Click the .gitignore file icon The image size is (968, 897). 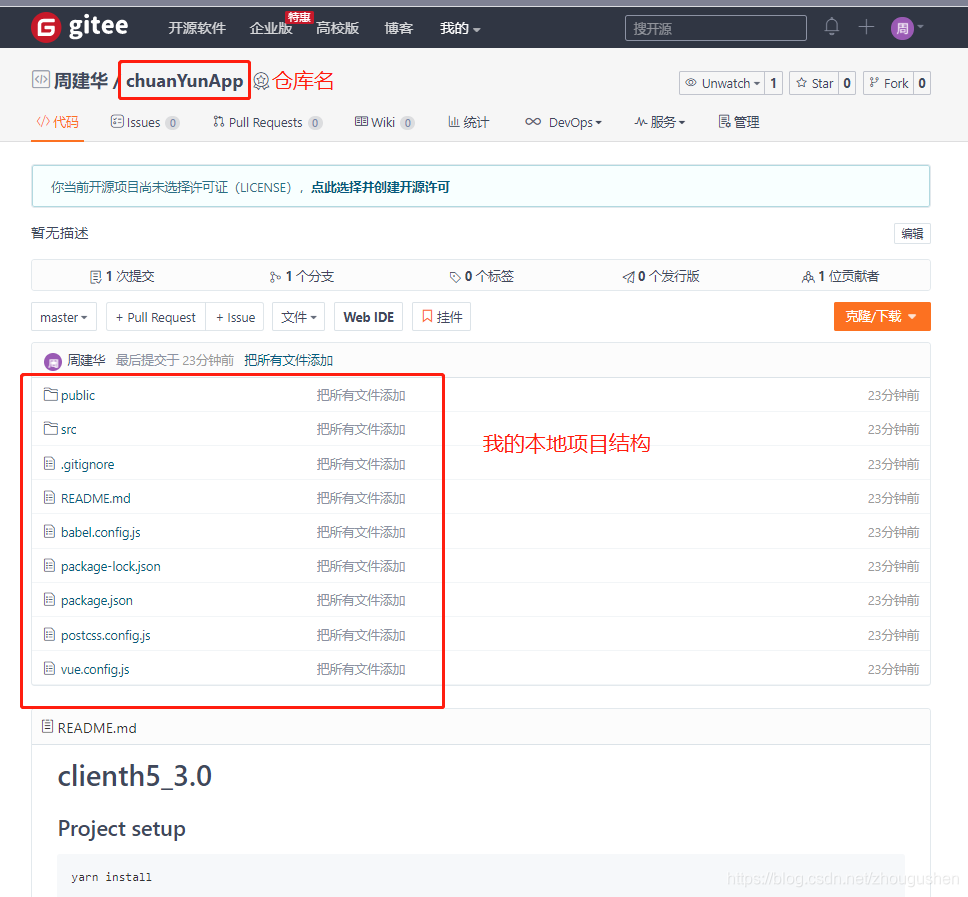coord(49,463)
